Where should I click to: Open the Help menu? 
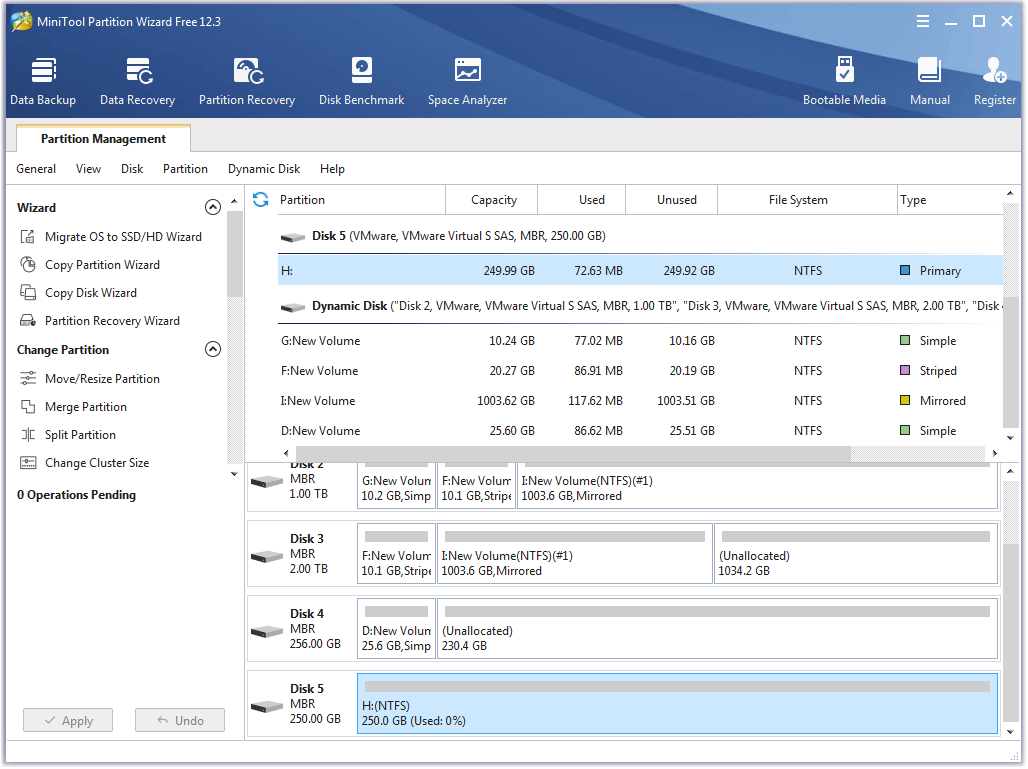[332, 169]
